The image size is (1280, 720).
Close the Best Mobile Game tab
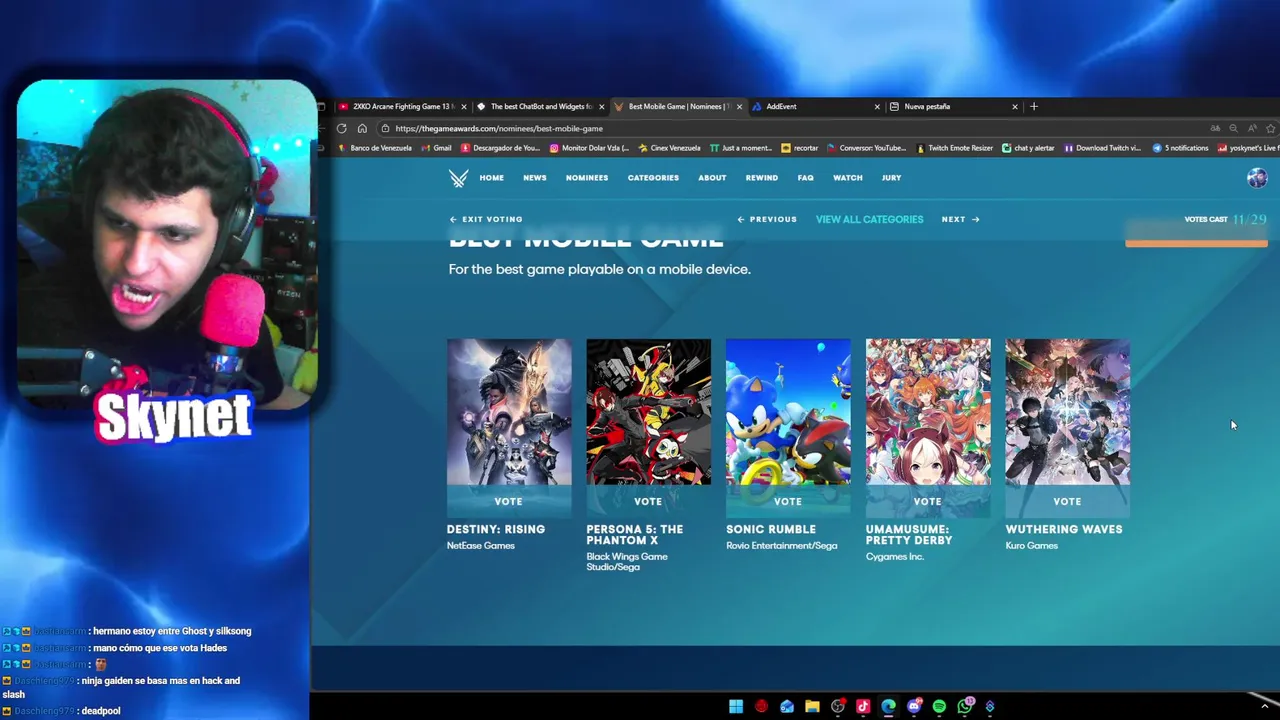coord(739,106)
